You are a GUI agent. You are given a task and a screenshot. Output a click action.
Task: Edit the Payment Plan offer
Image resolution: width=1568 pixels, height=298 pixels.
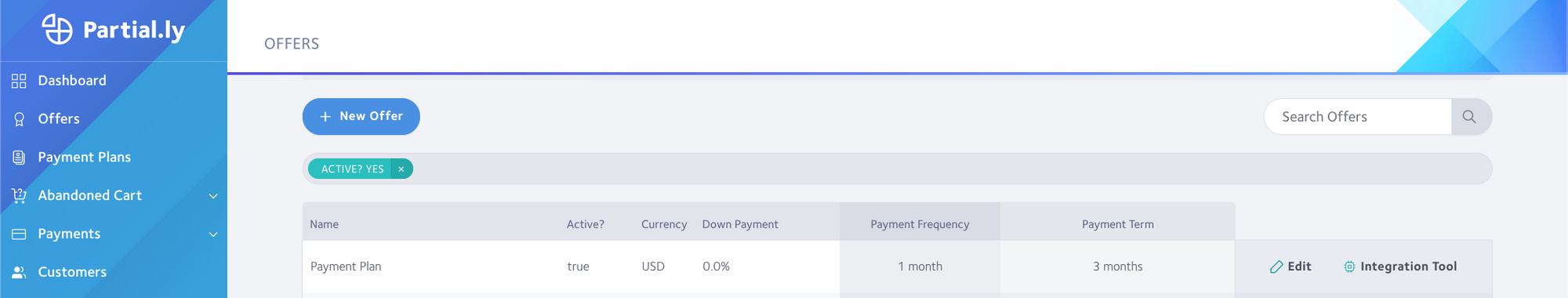tap(1290, 267)
